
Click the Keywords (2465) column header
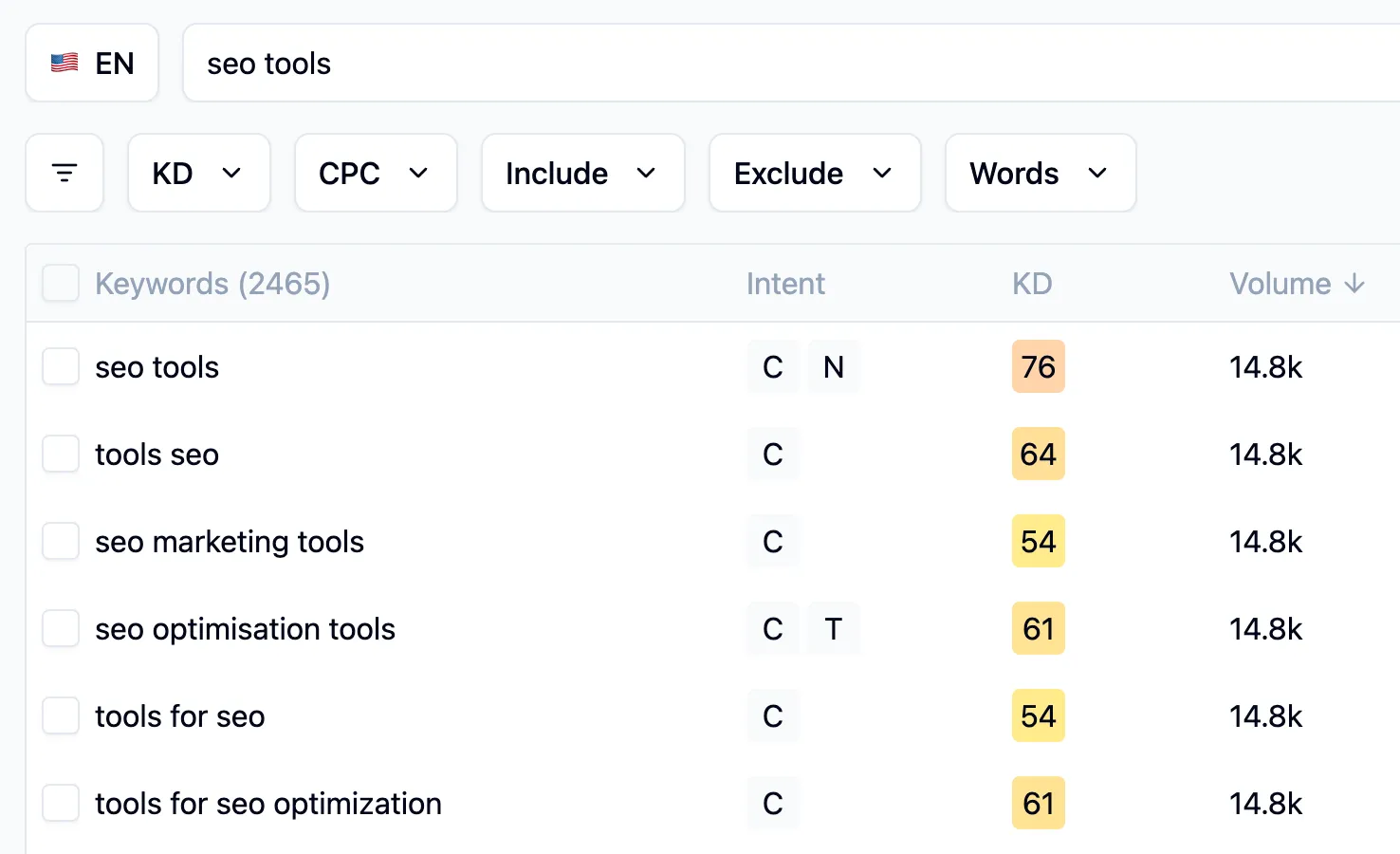click(x=212, y=284)
